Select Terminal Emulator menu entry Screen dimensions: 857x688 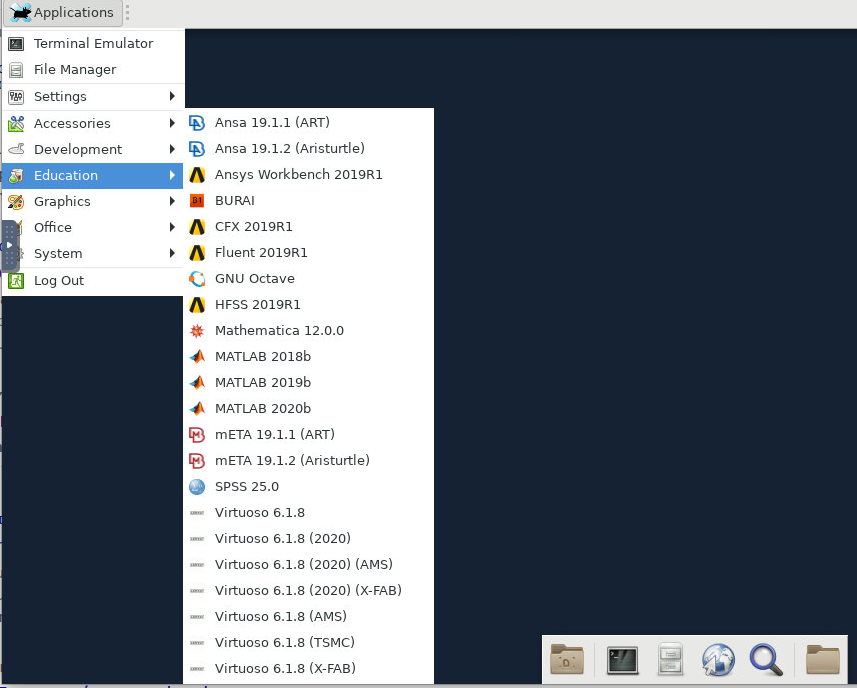[93, 43]
